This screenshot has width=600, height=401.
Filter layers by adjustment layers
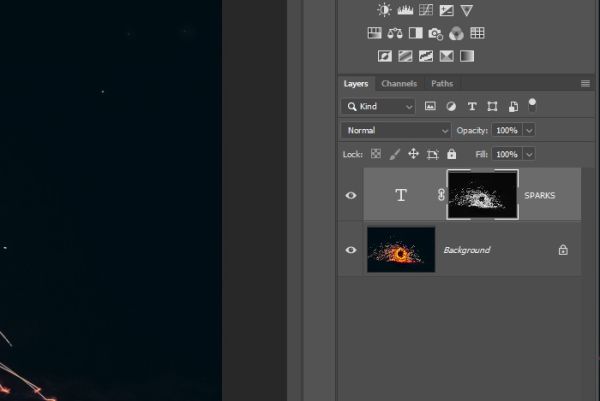[451, 106]
